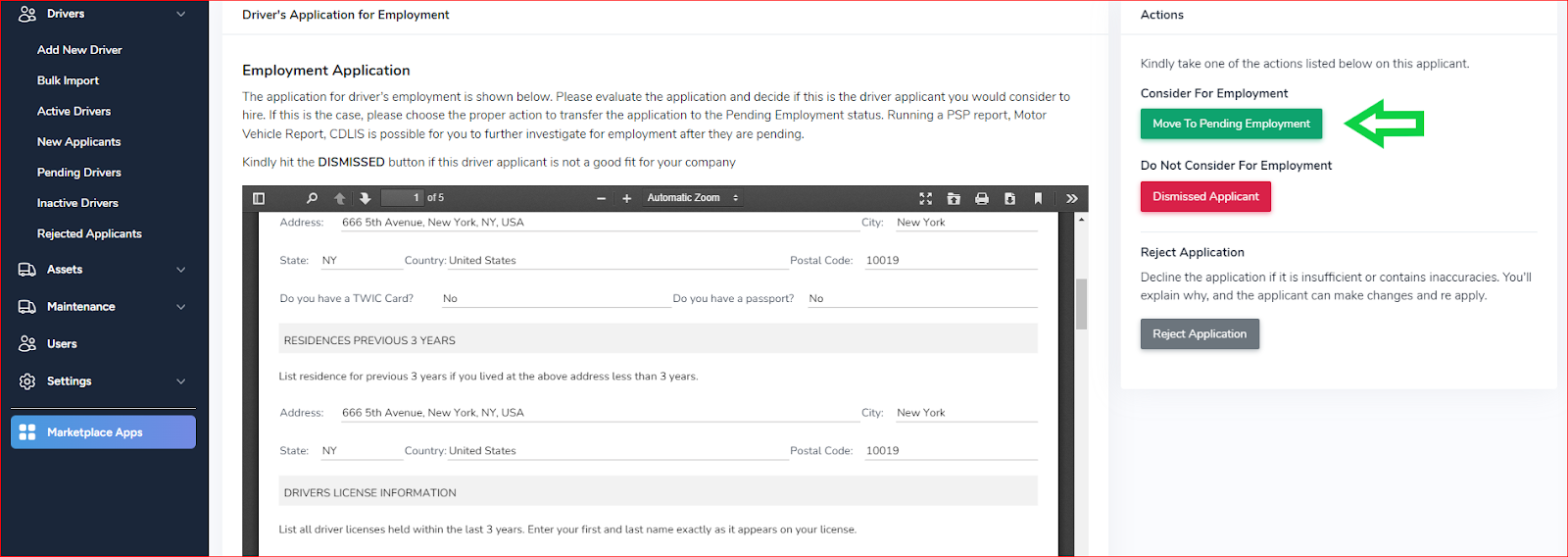The image size is (1568, 557).
Task: Click the passport answer 'No'
Action: click(816, 298)
